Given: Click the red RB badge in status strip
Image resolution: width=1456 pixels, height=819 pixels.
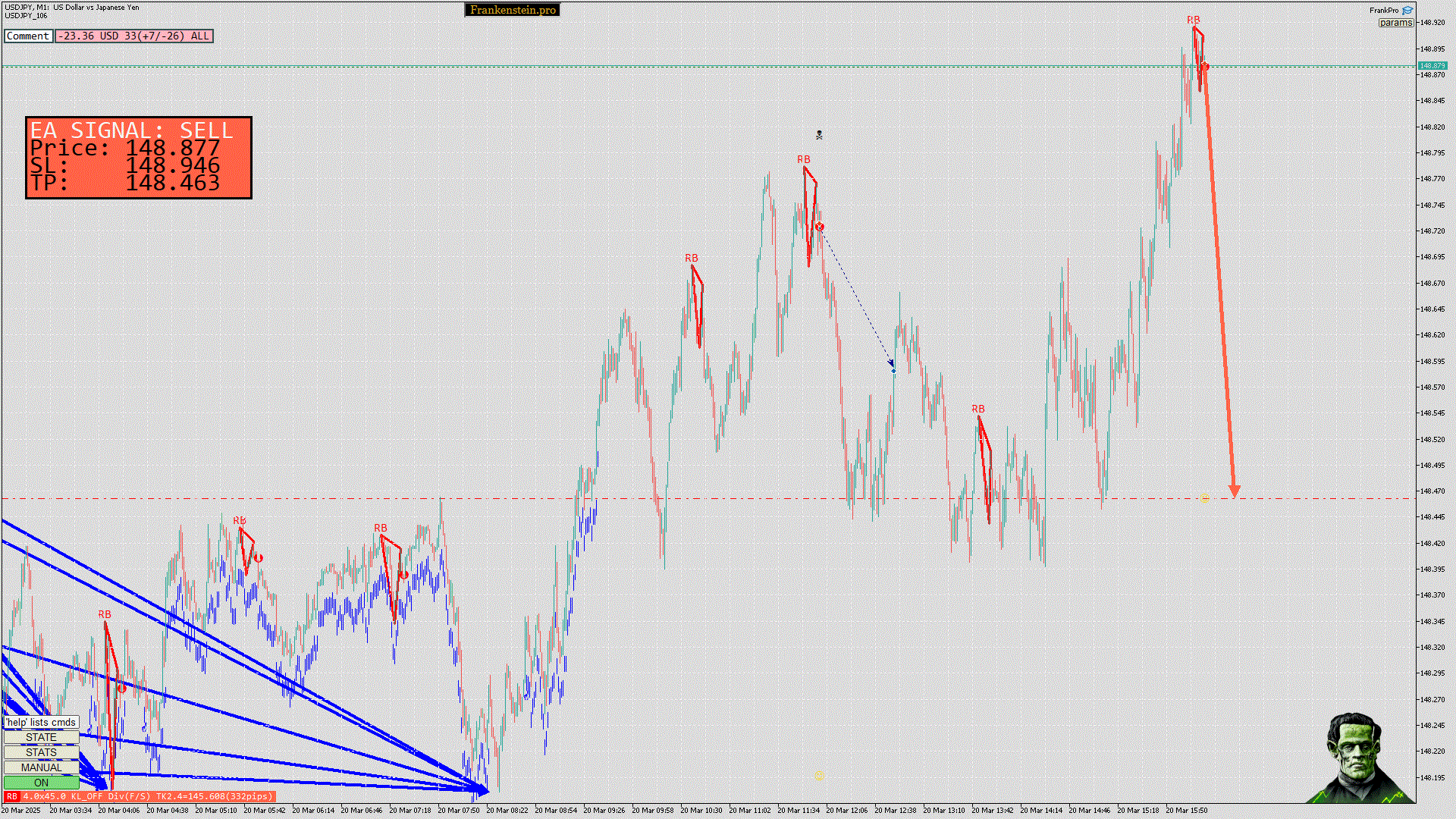Looking at the screenshot, I should click(12, 796).
